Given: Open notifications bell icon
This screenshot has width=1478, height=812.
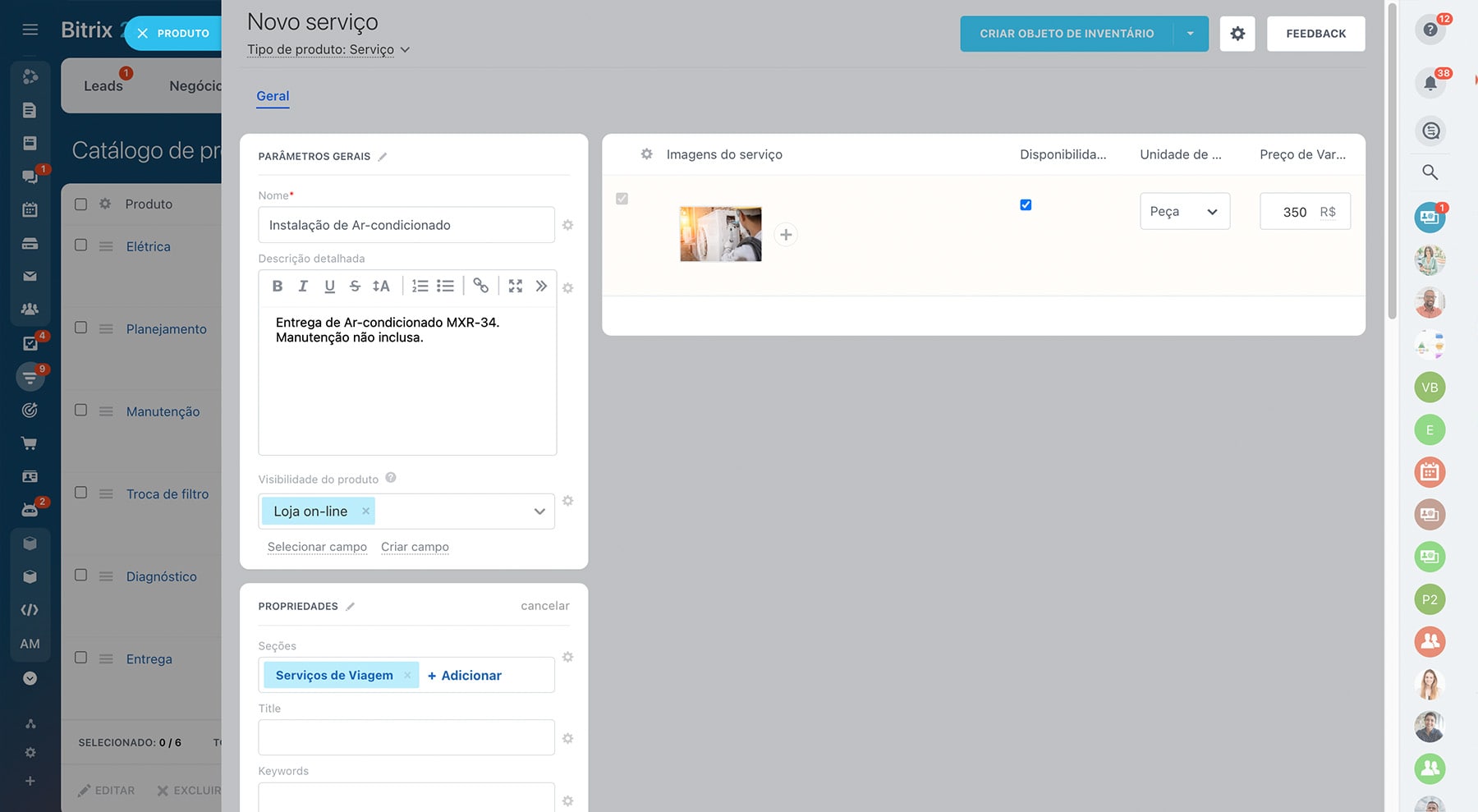Looking at the screenshot, I should tap(1430, 83).
